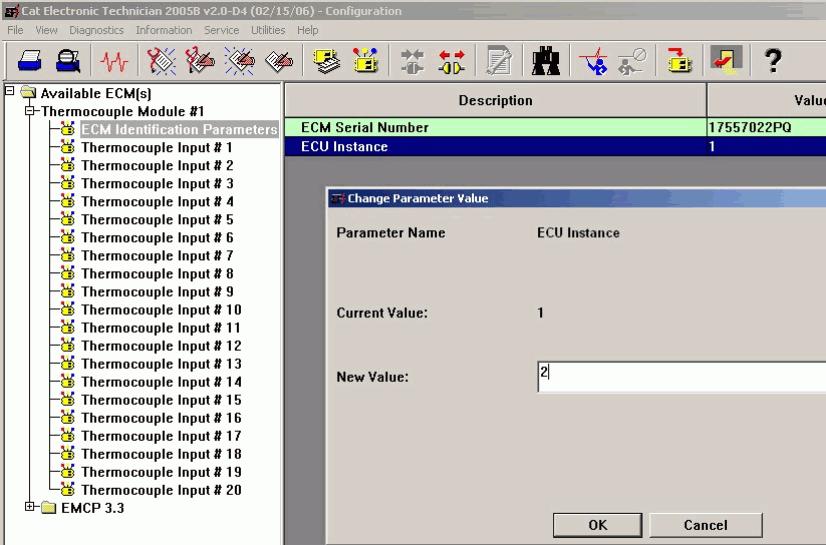Expand the EMCP 3.3 tree node
This screenshot has width=826, height=545.
coord(30,507)
